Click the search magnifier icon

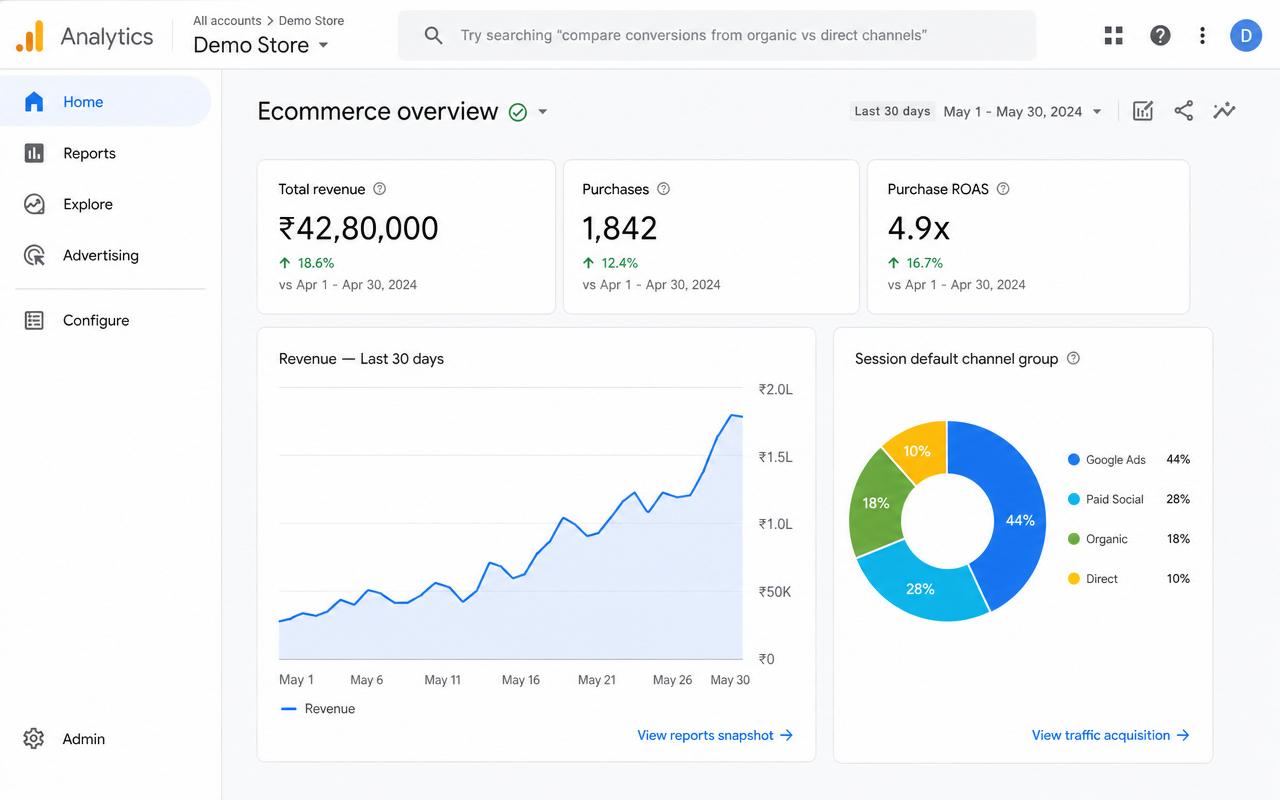click(x=433, y=36)
